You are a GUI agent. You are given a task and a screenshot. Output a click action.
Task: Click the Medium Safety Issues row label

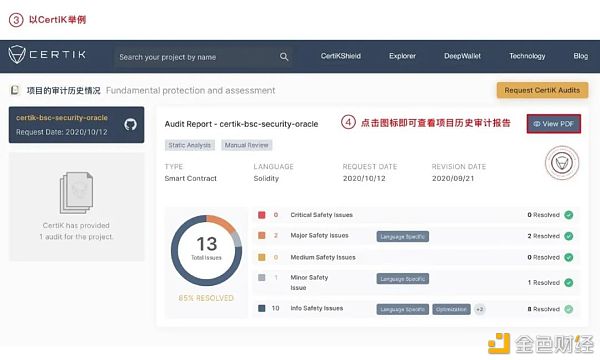323,257
